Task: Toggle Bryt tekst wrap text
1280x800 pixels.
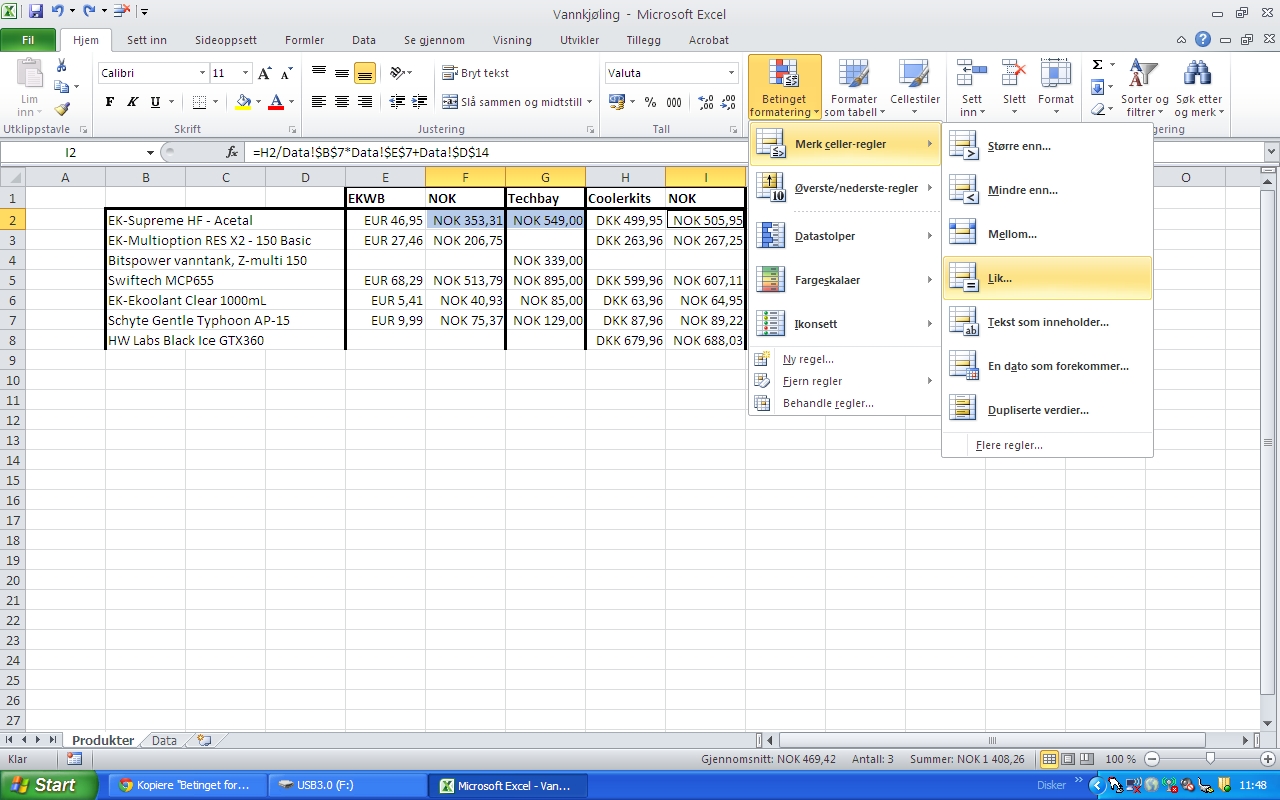Action: (x=476, y=73)
